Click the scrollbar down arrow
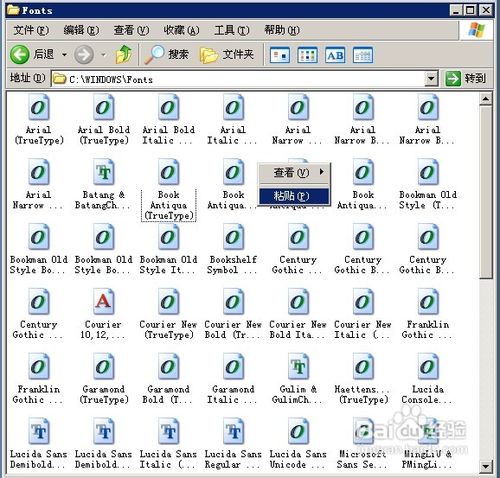Screen dimensions: 500x478 pos(486,466)
